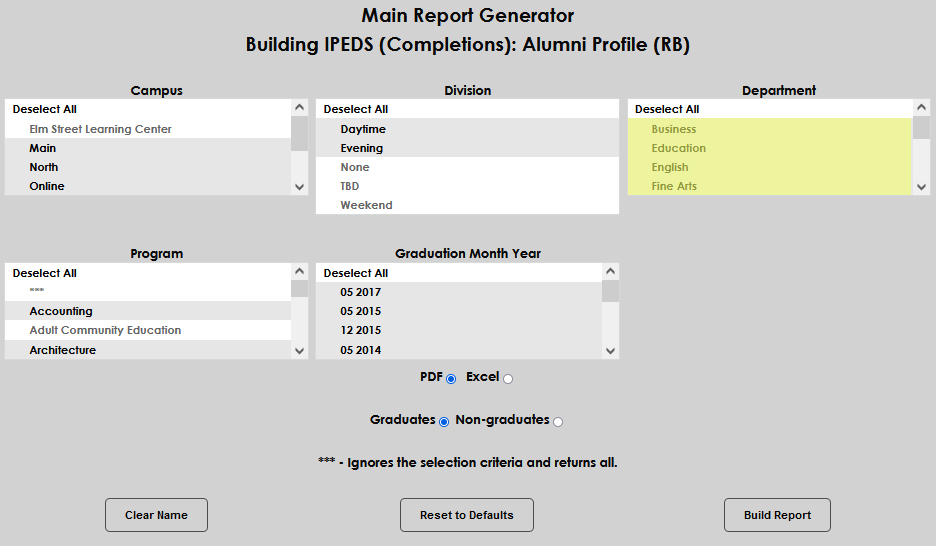Select Evening in the Division list
This screenshot has width=936, height=546.
pyautogui.click(x=362, y=148)
